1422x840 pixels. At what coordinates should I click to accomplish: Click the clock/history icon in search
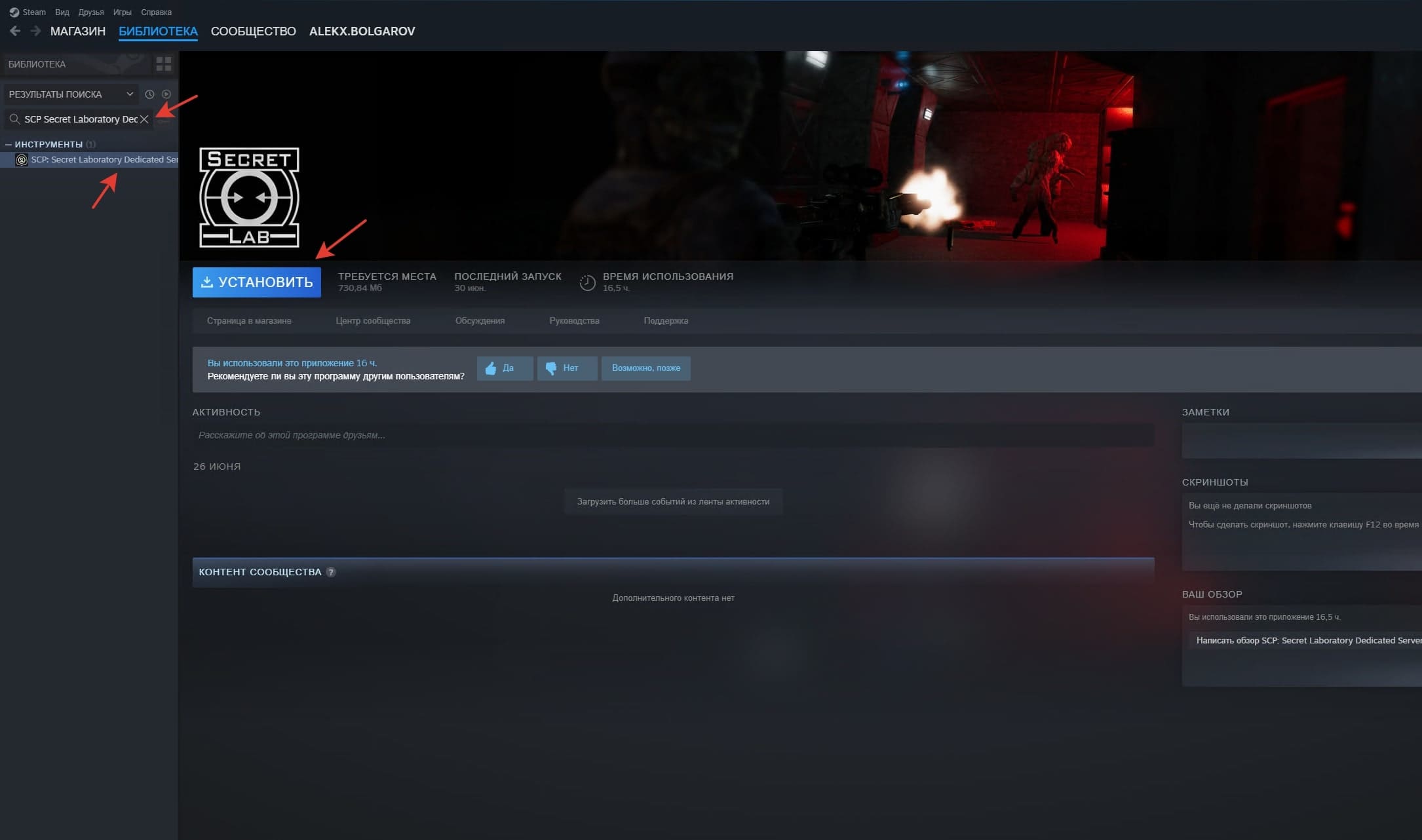148,94
